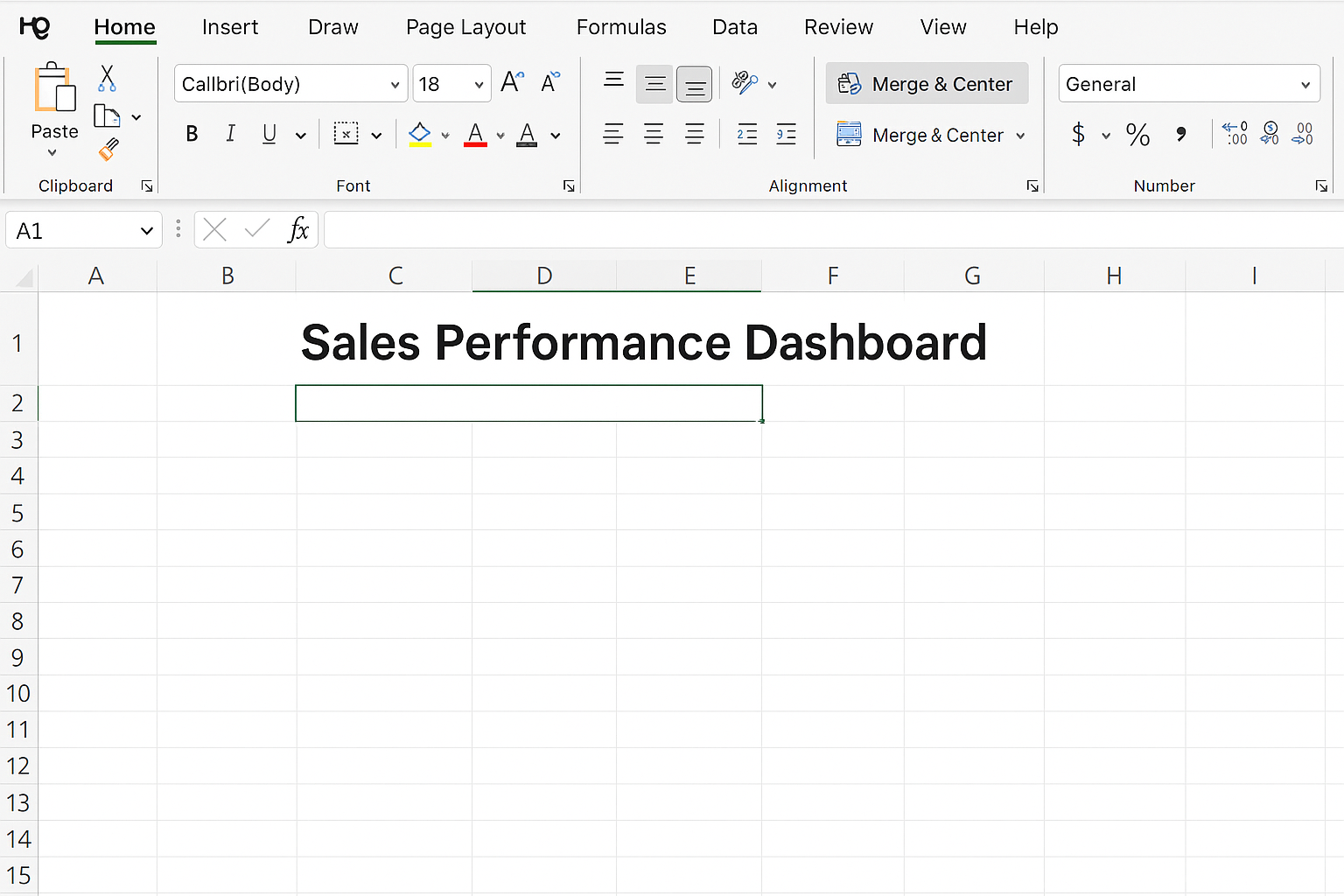Image resolution: width=1344 pixels, height=896 pixels.
Task: Open the font size dropdown
Action: 479,84
